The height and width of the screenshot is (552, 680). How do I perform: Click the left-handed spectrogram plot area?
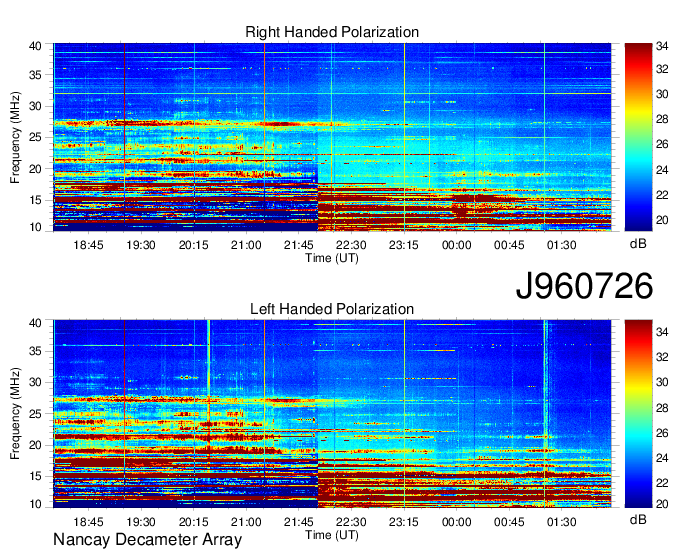coord(332,414)
